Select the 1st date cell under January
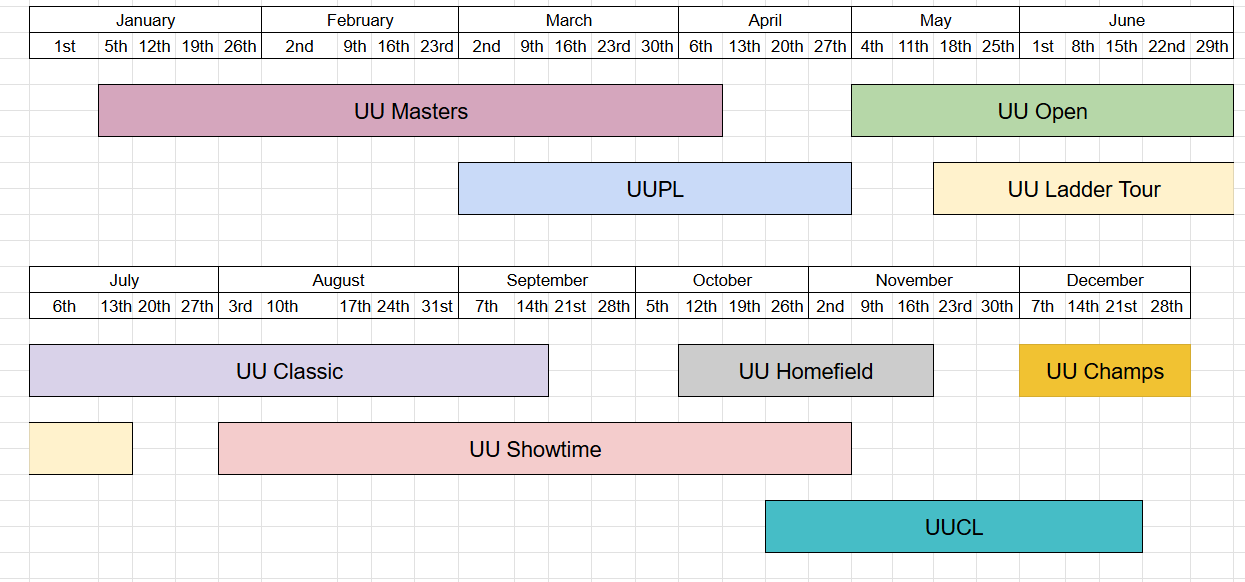 tap(64, 46)
